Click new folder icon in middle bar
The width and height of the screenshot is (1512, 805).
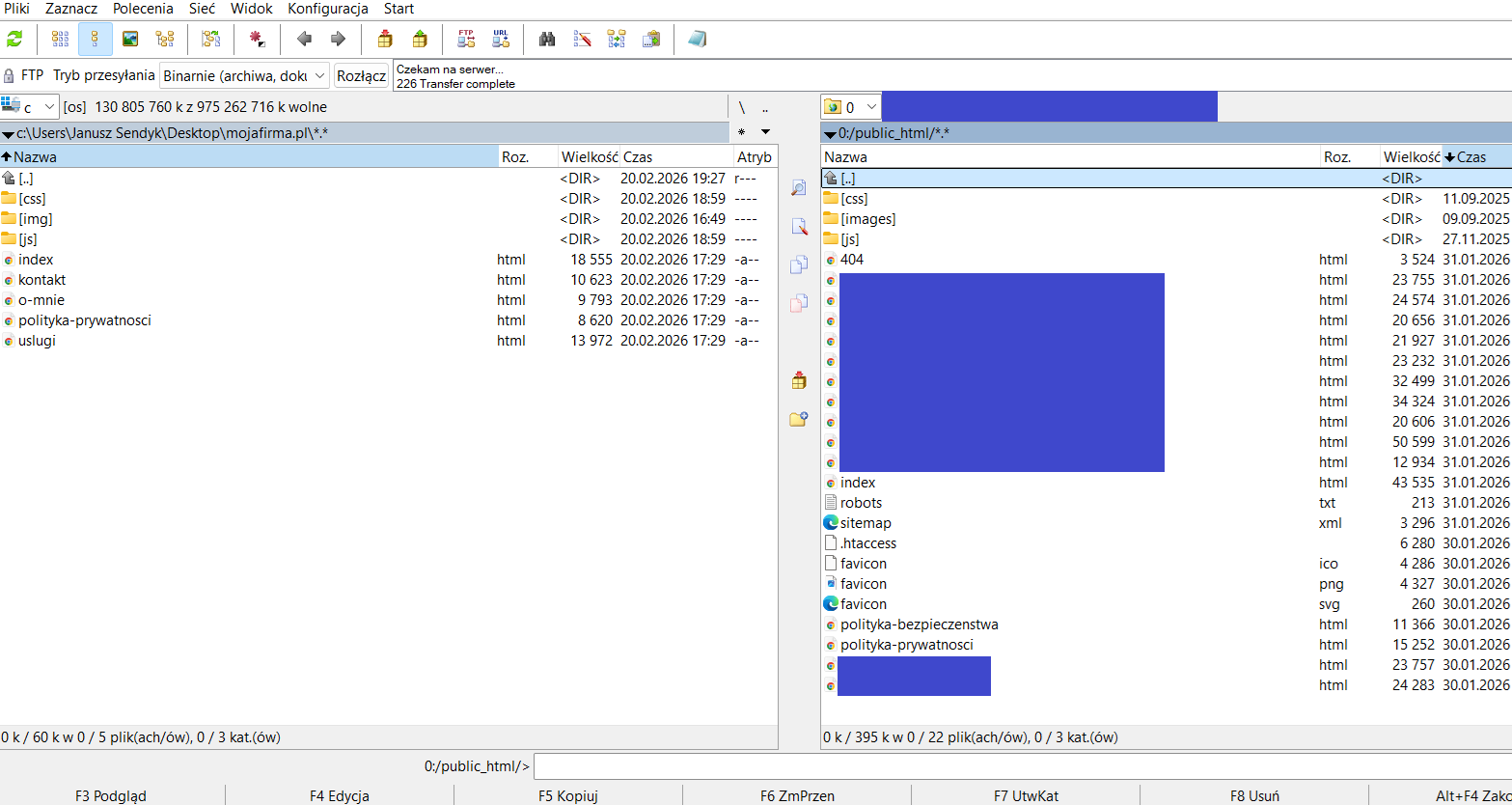coord(798,419)
